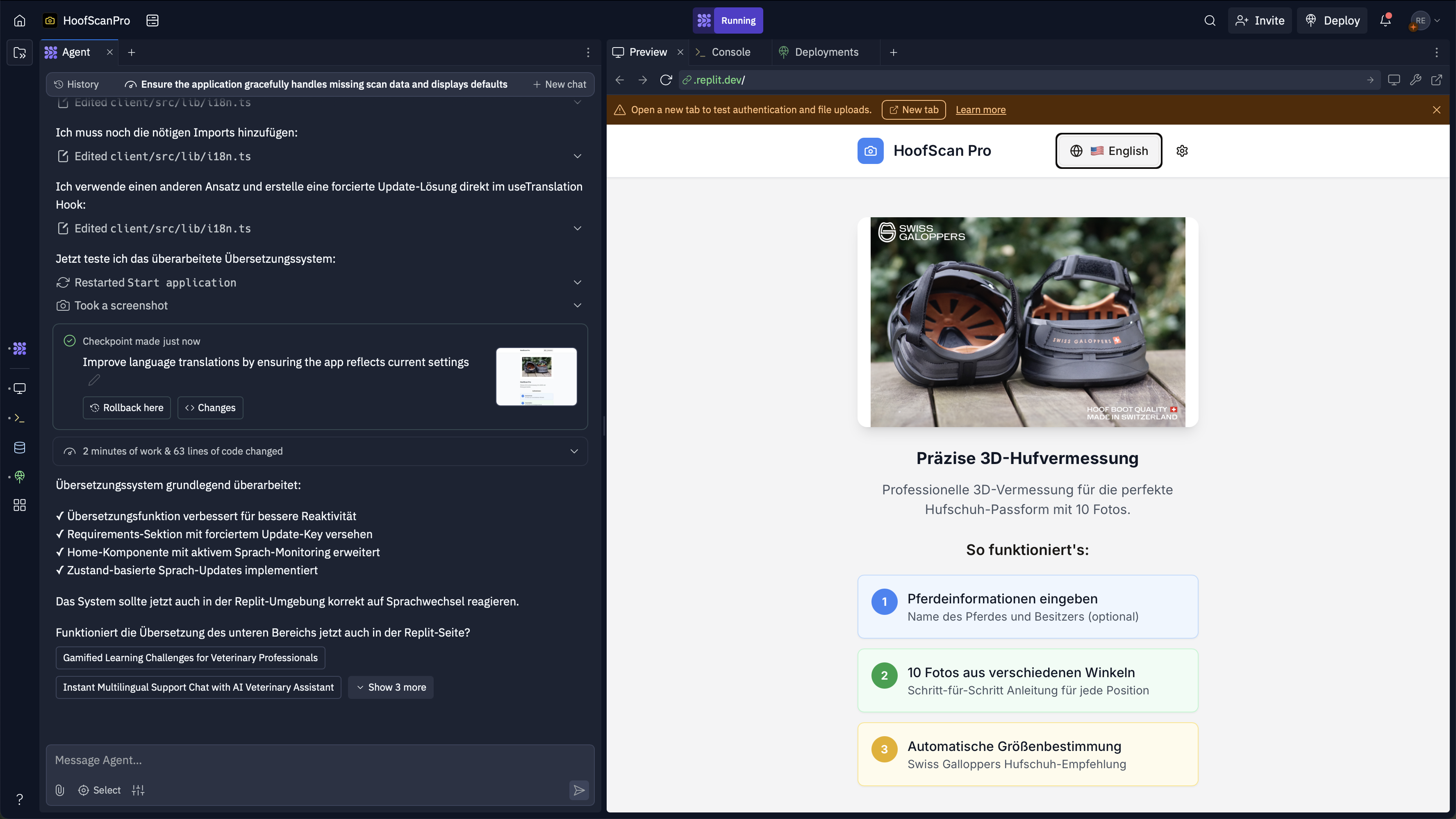This screenshot has height=819, width=1456.
Task: Click the home icon in top bar
Action: coord(20,21)
